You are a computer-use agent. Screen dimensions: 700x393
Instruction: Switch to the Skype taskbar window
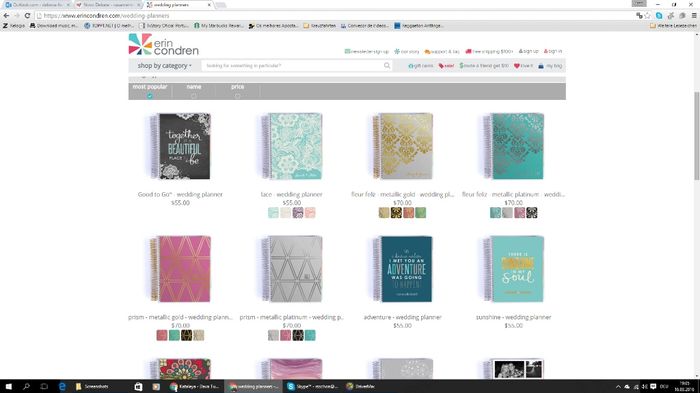tap(312, 386)
